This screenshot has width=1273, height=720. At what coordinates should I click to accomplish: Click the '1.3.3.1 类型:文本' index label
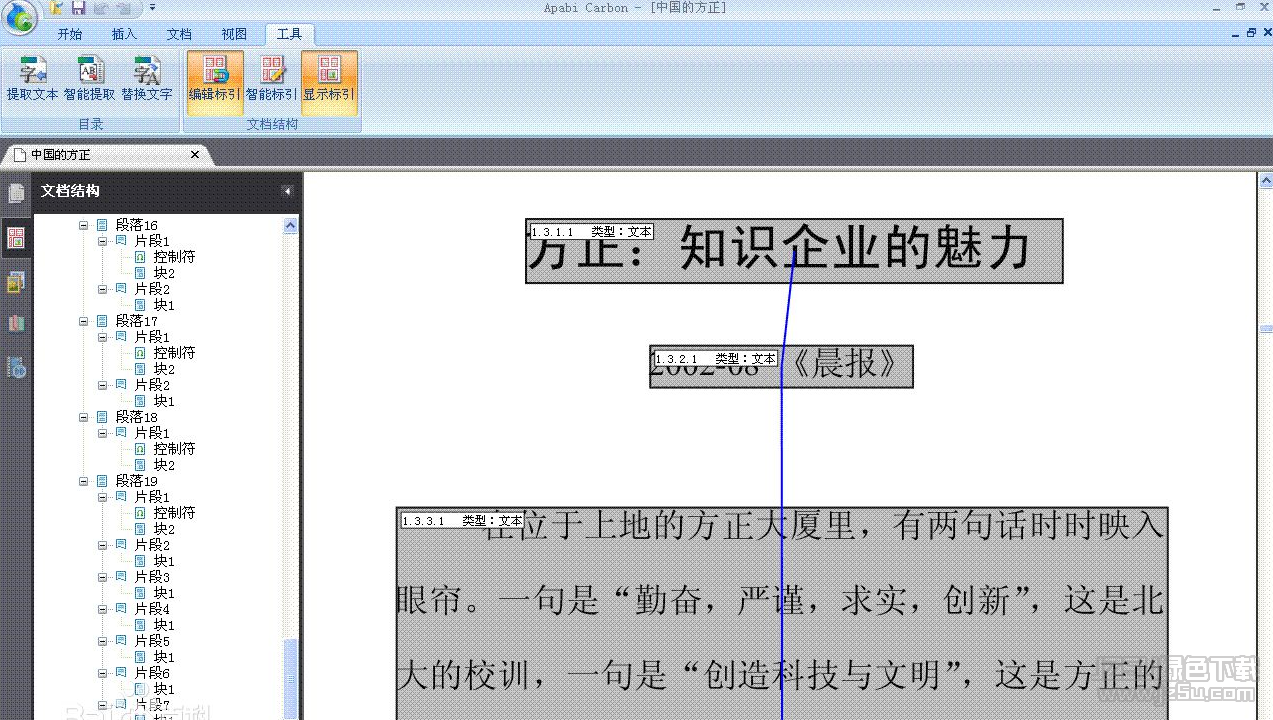(x=463, y=521)
